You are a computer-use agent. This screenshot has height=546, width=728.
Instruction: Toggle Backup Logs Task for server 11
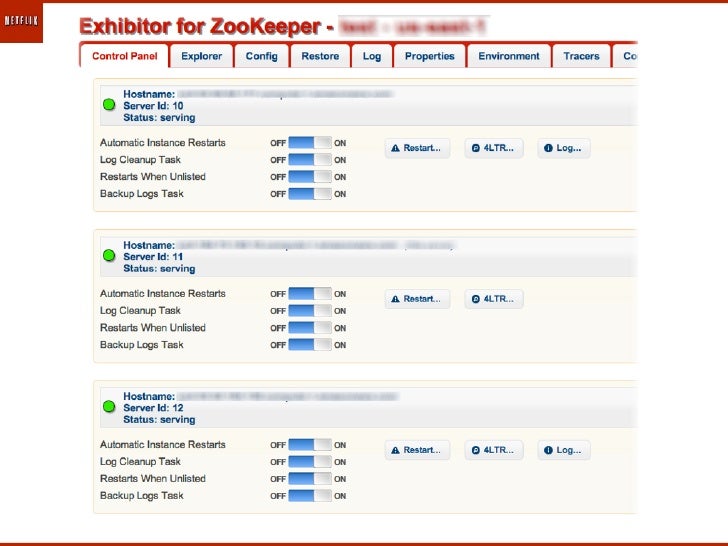coord(310,345)
